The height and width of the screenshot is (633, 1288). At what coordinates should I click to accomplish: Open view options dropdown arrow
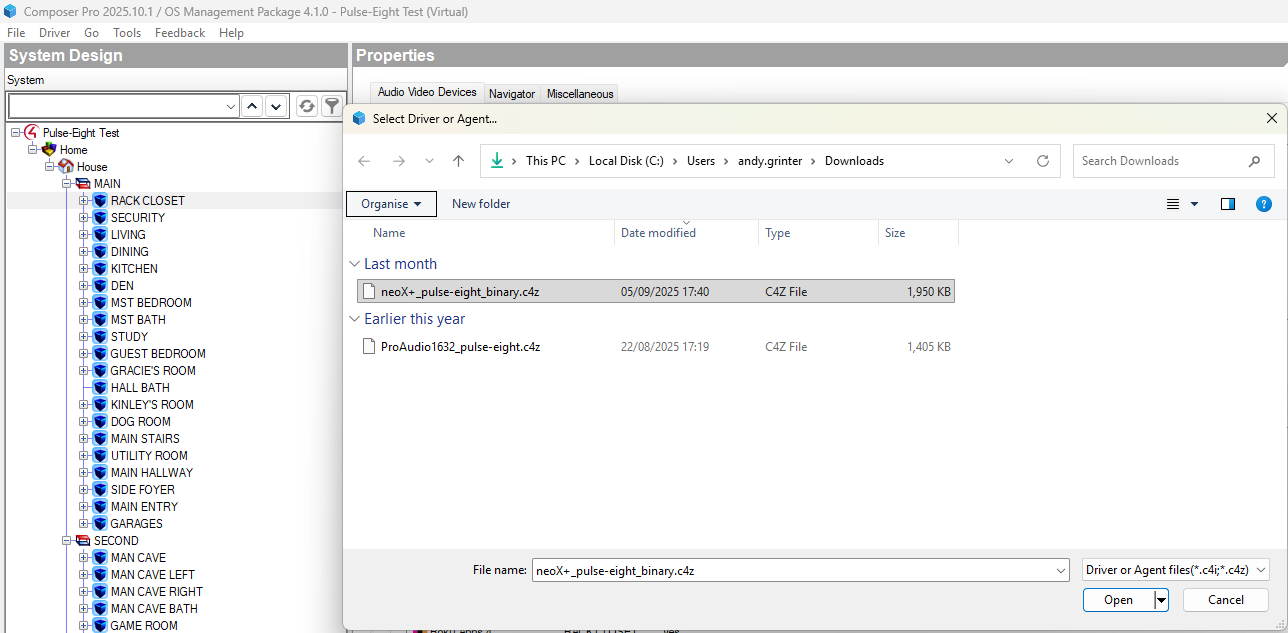coord(1194,204)
